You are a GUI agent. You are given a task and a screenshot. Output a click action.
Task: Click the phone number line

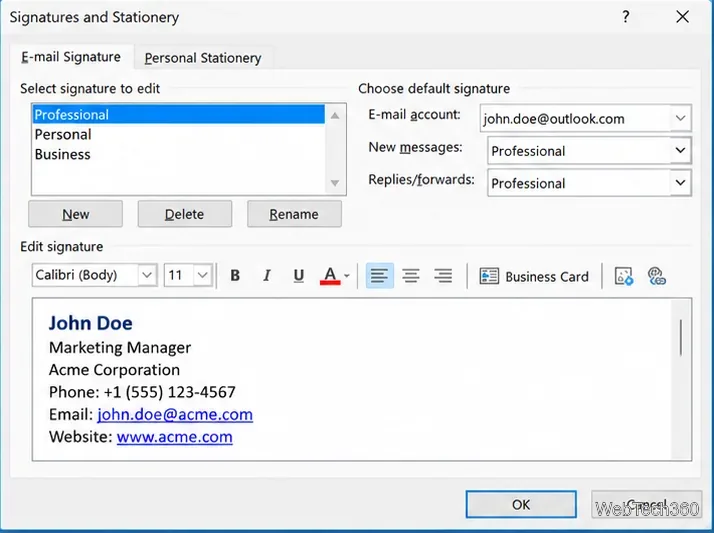pos(142,392)
